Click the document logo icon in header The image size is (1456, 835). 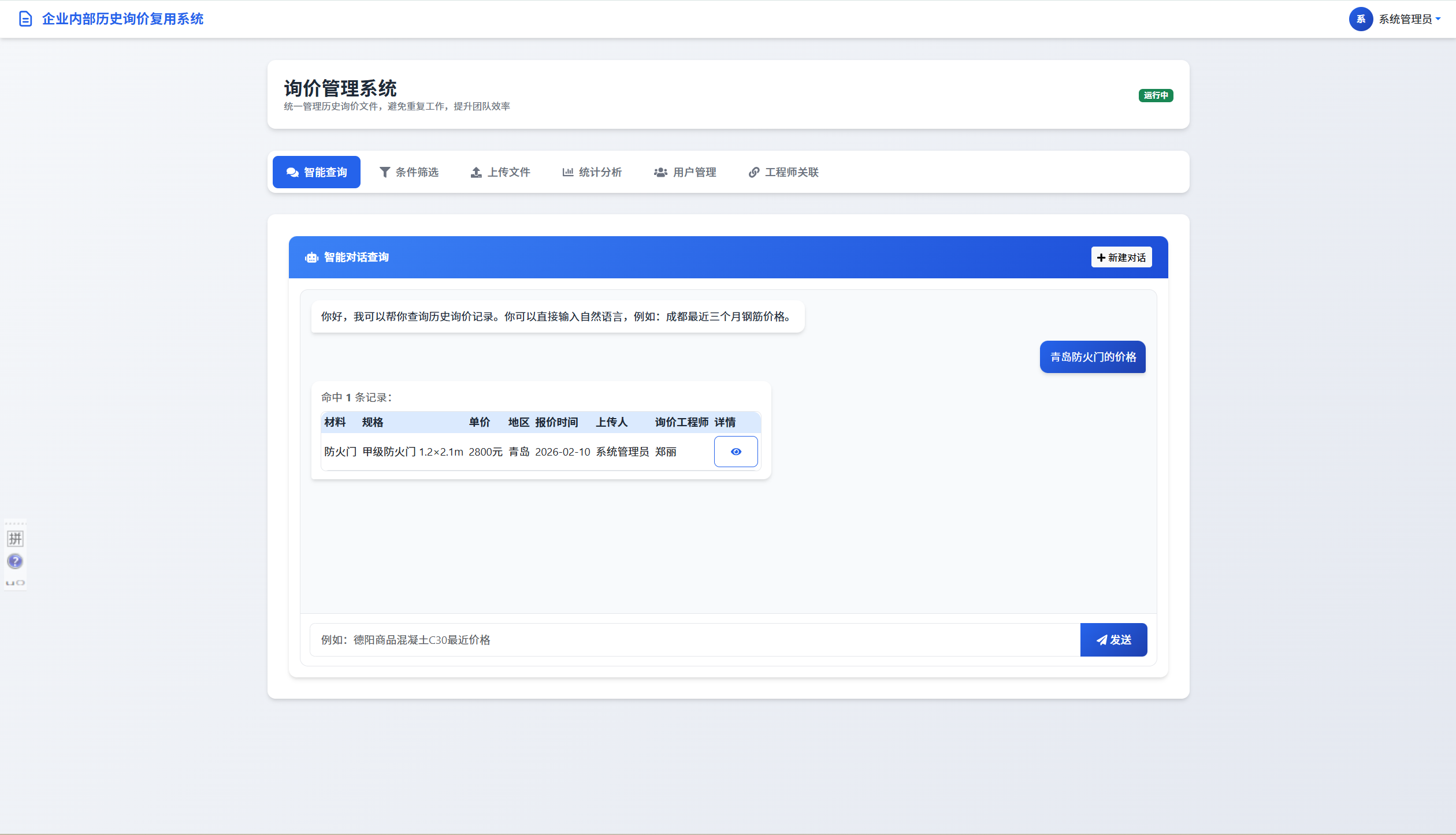click(x=25, y=19)
